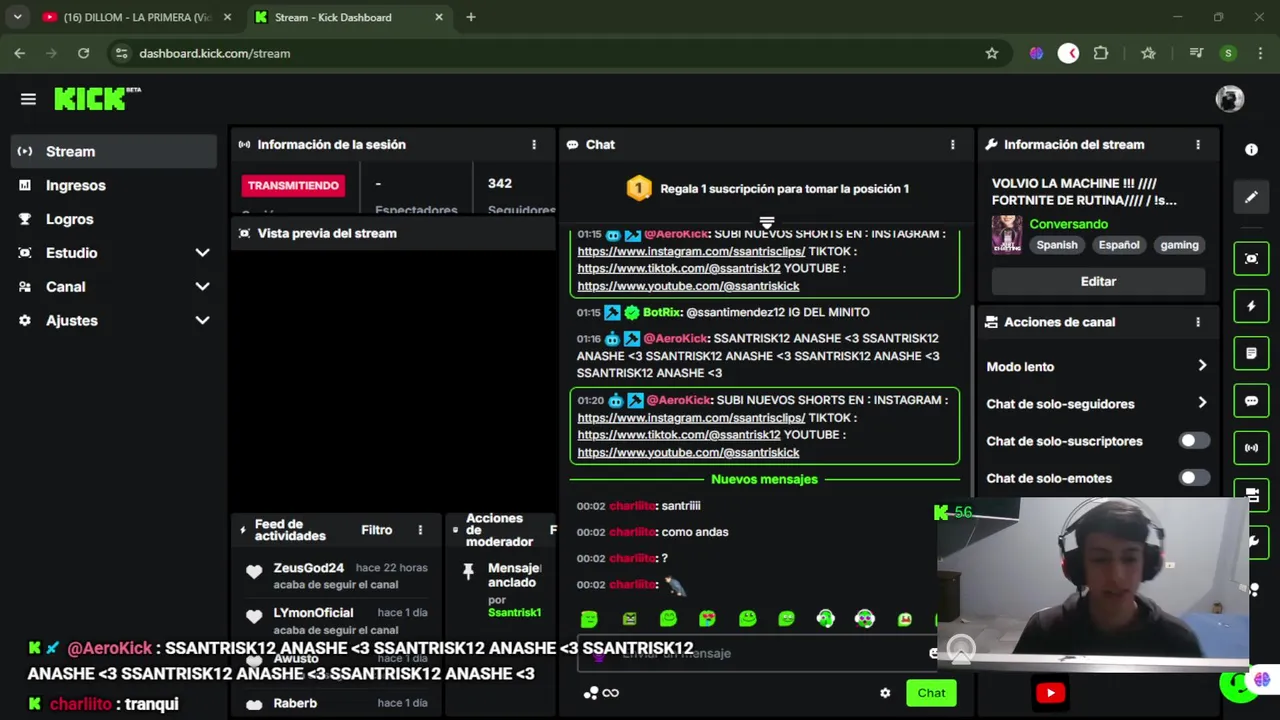Open Información del stream three-dot menu
This screenshot has width=1280, height=720.
(x=1198, y=145)
